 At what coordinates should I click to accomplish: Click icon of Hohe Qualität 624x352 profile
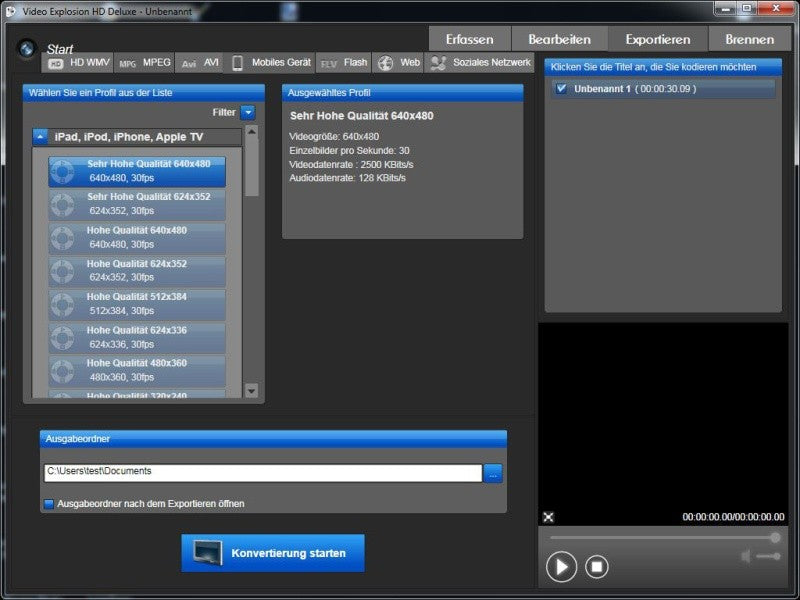point(62,271)
